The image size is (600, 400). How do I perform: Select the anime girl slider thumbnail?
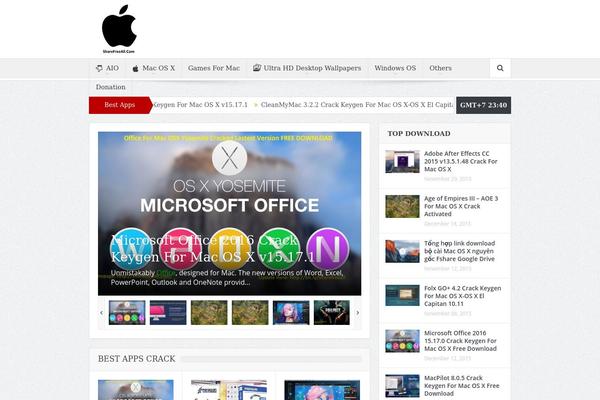click(291, 313)
